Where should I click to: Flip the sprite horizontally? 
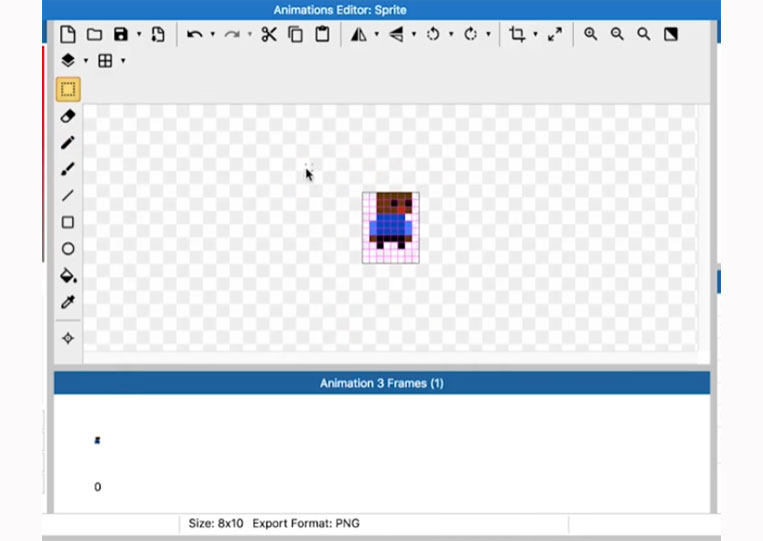tap(359, 35)
